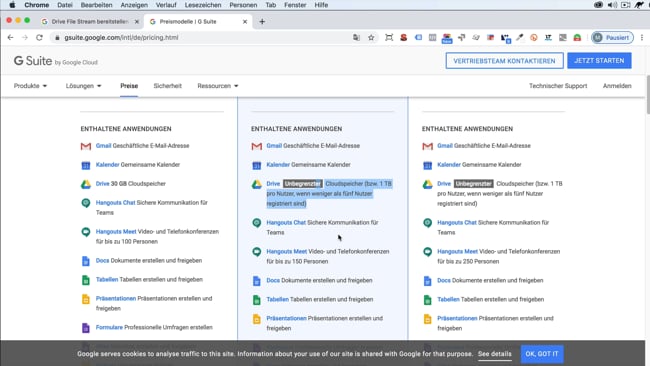
Task: Click Gmail icon in first column
Action: (x=86, y=146)
